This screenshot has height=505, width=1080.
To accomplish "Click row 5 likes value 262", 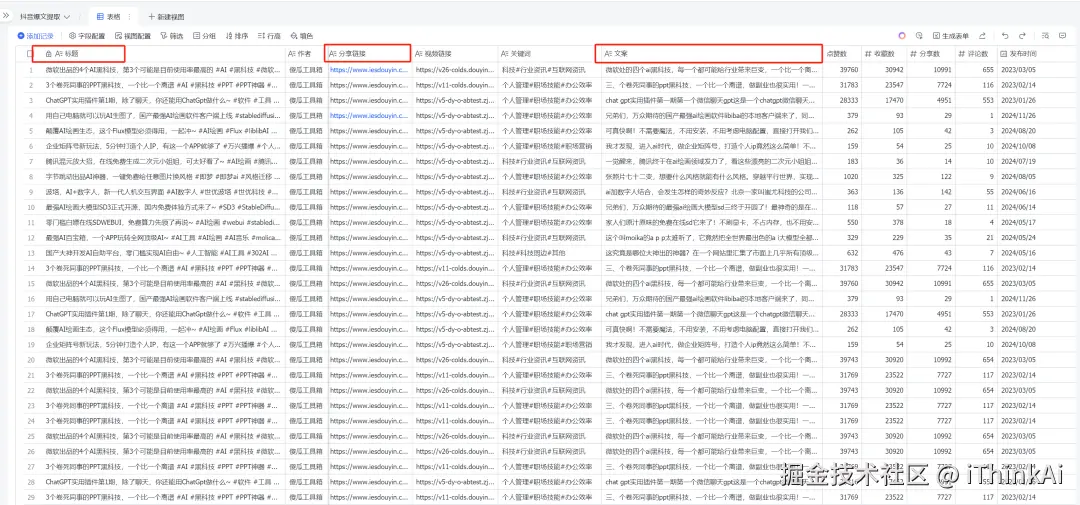I will [x=852, y=130].
